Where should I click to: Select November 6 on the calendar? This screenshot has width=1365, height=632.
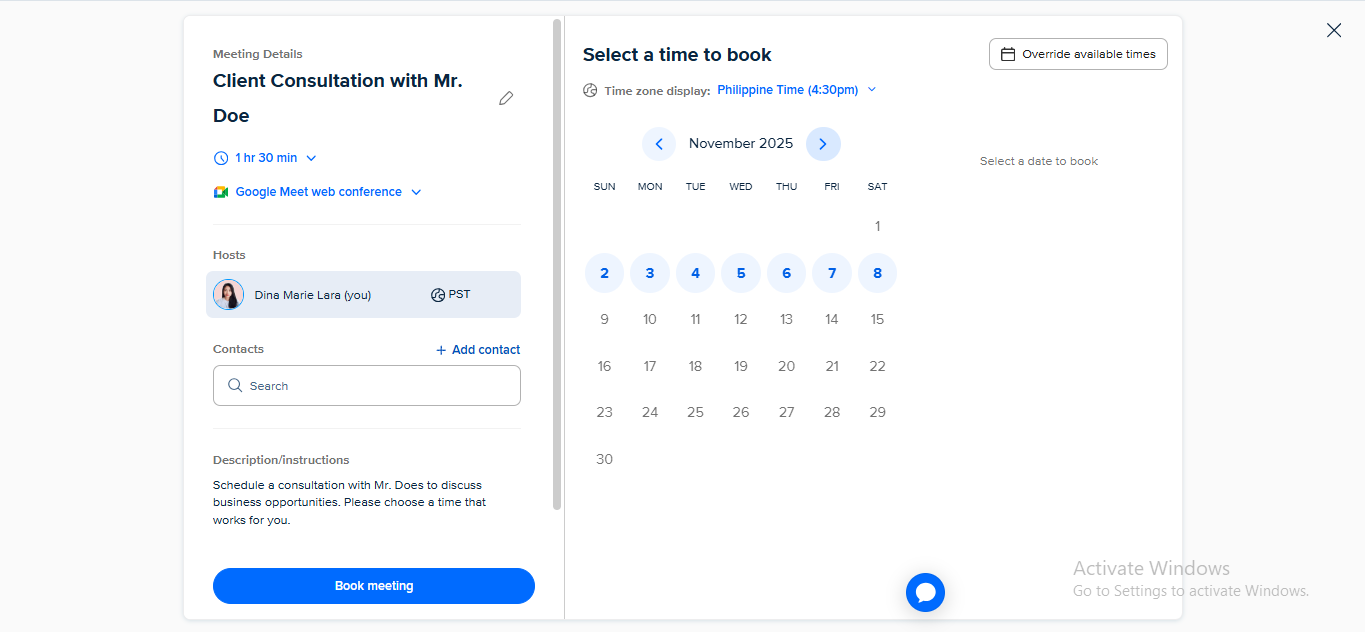[x=786, y=273]
